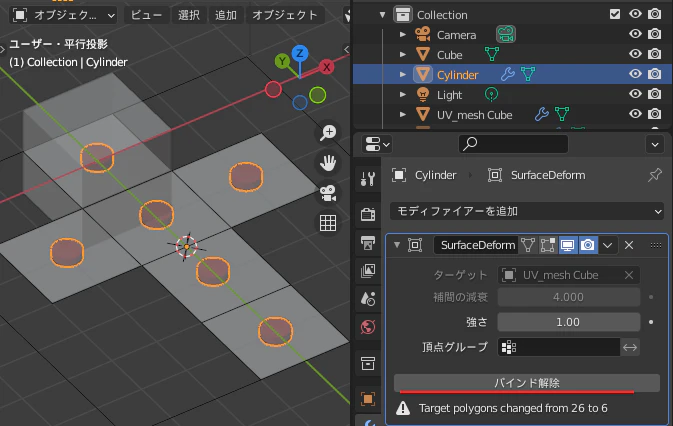Click the Camera data icon in outliner
The image size is (673, 426).
tap(506, 34)
